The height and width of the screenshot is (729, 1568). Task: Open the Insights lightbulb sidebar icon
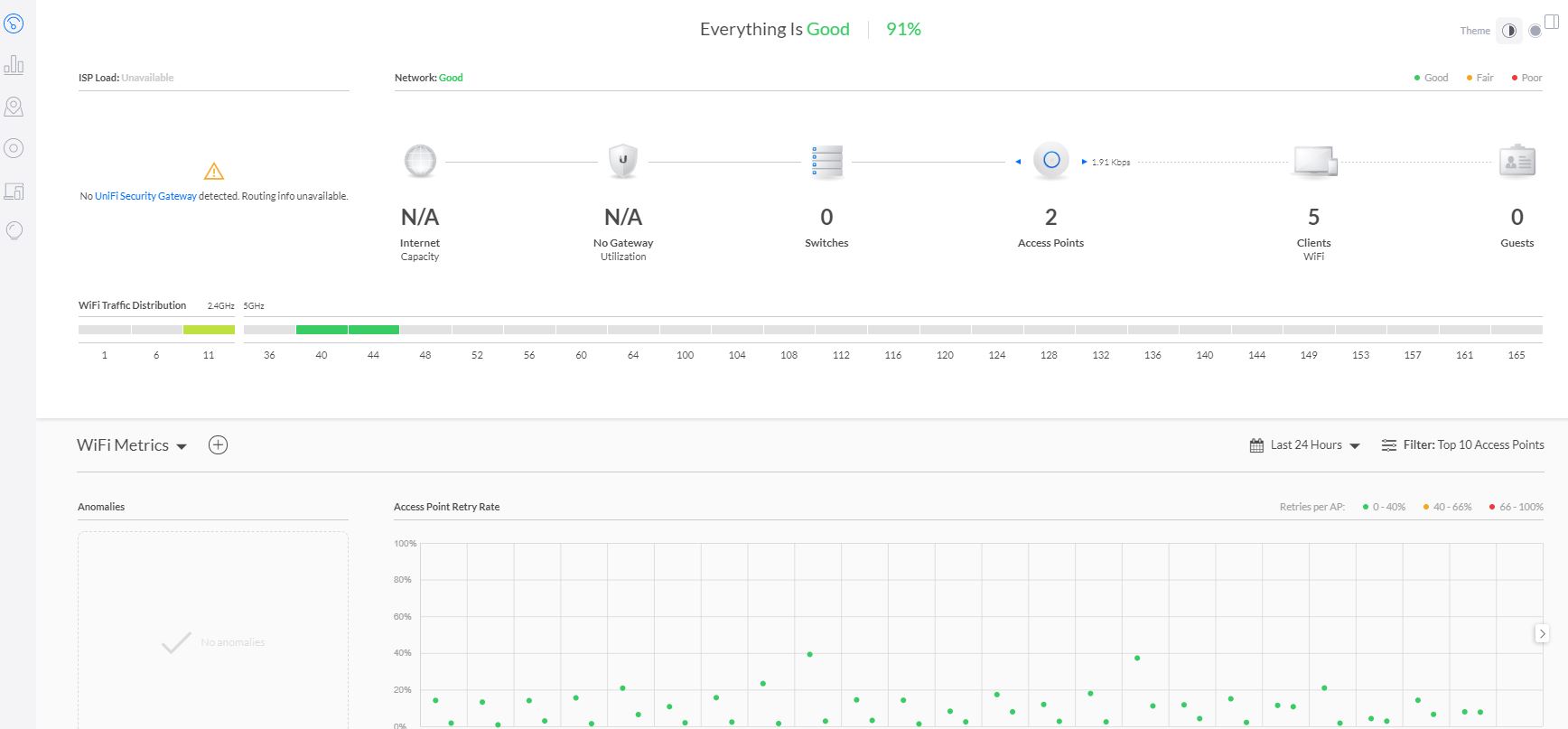pyautogui.click(x=14, y=231)
